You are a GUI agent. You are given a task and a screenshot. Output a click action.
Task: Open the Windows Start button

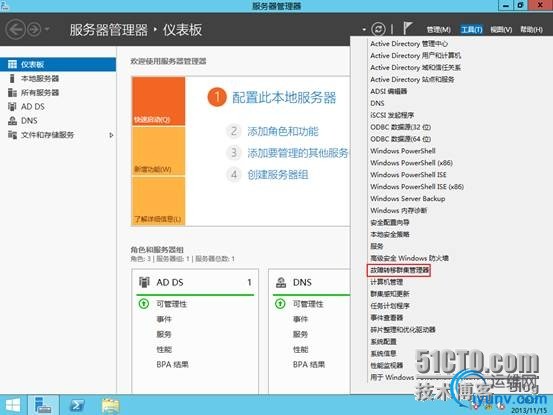[13, 405]
